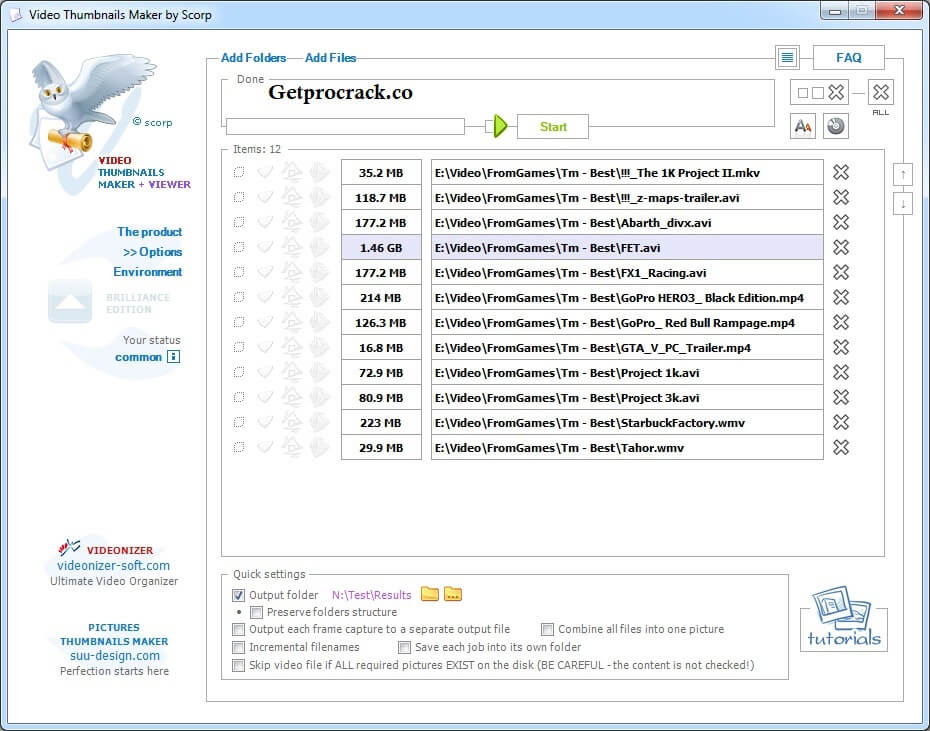Image resolution: width=930 pixels, height=731 pixels.
Task: Select the GTA_V_PC_Trailer.mp4 file path
Action: tap(627, 348)
